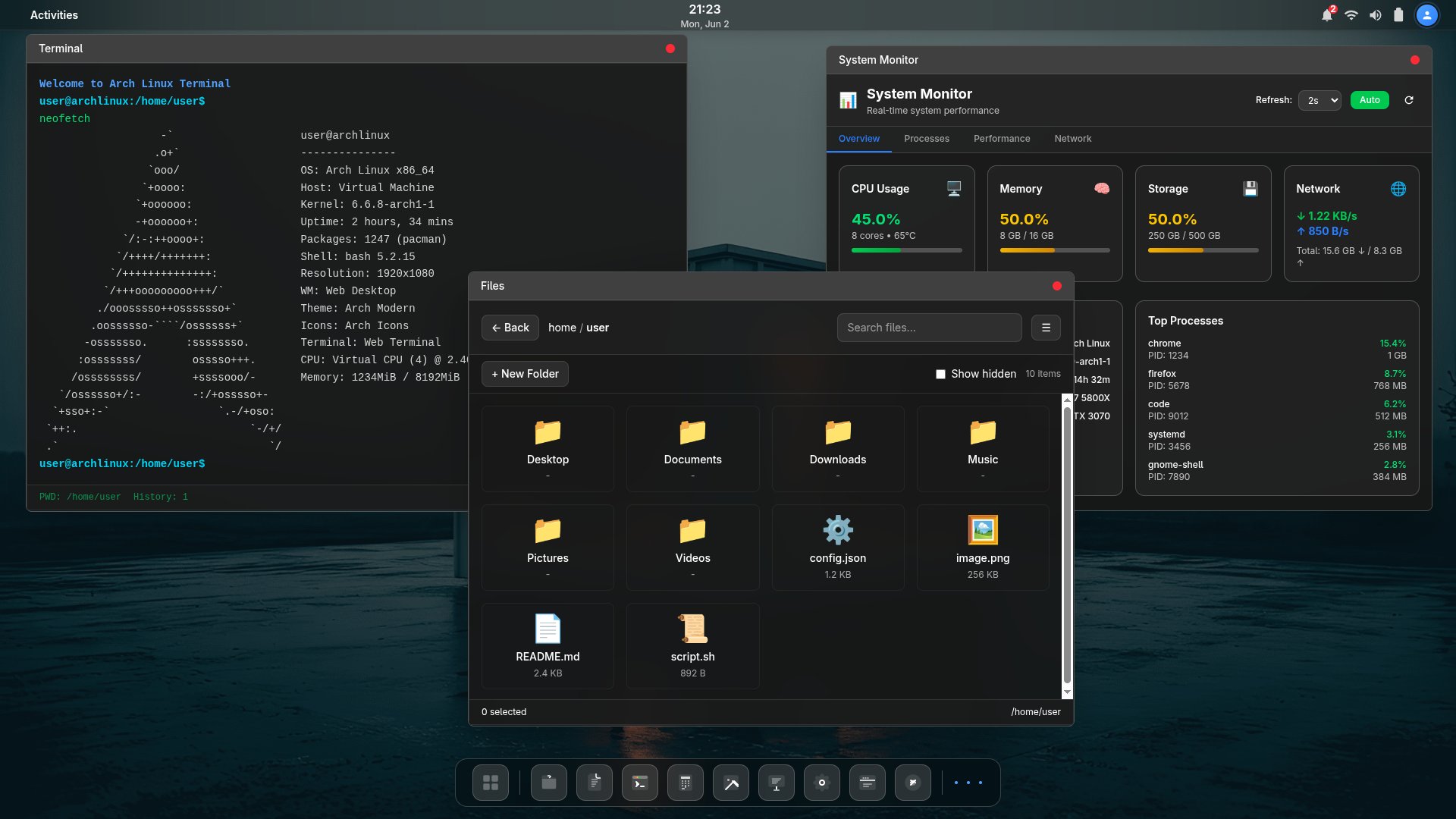Open the Terminal app from the dock
This screenshot has width=1456, height=819.
tap(639, 782)
